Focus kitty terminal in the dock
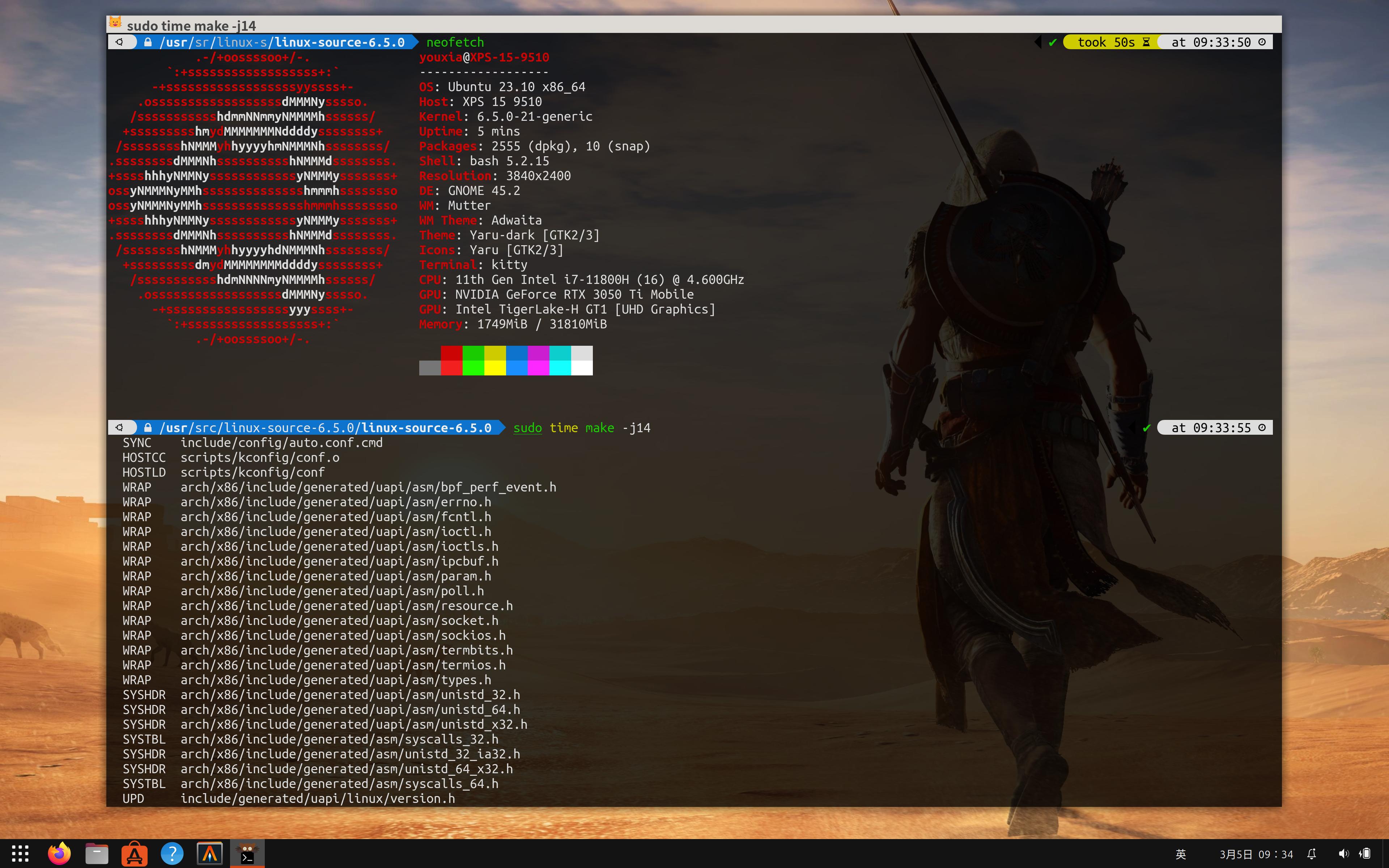Screen dimensions: 1389x868 coord(247,854)
